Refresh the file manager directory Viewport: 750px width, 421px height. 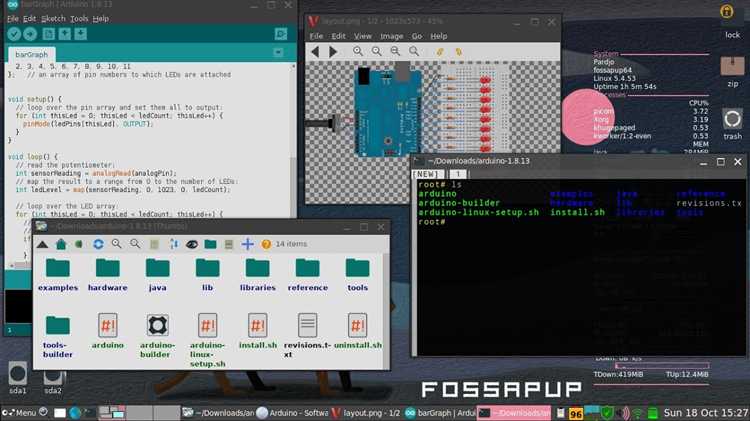point(98,244)
